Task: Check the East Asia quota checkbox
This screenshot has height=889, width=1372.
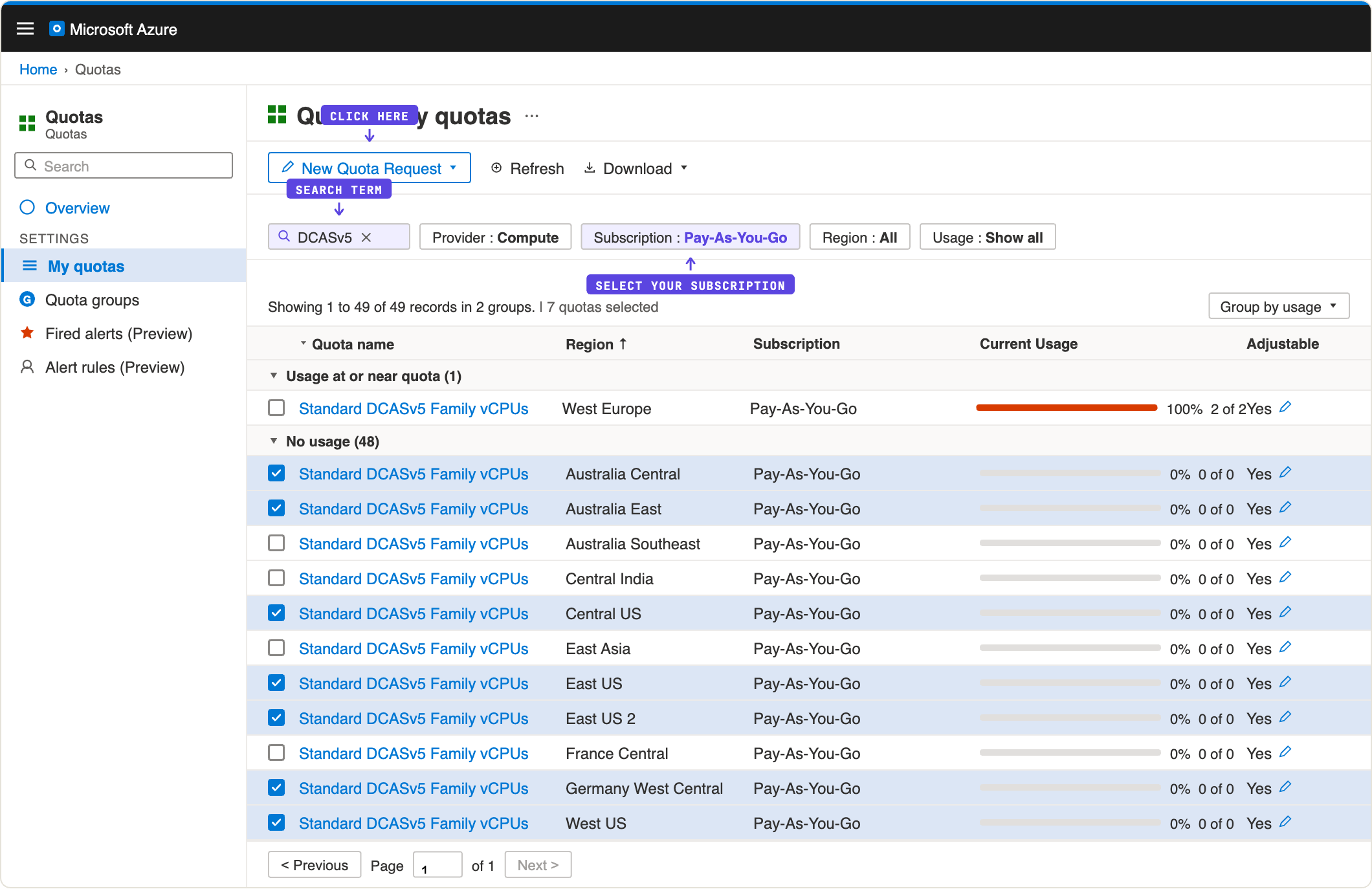Action: point(276,648)
